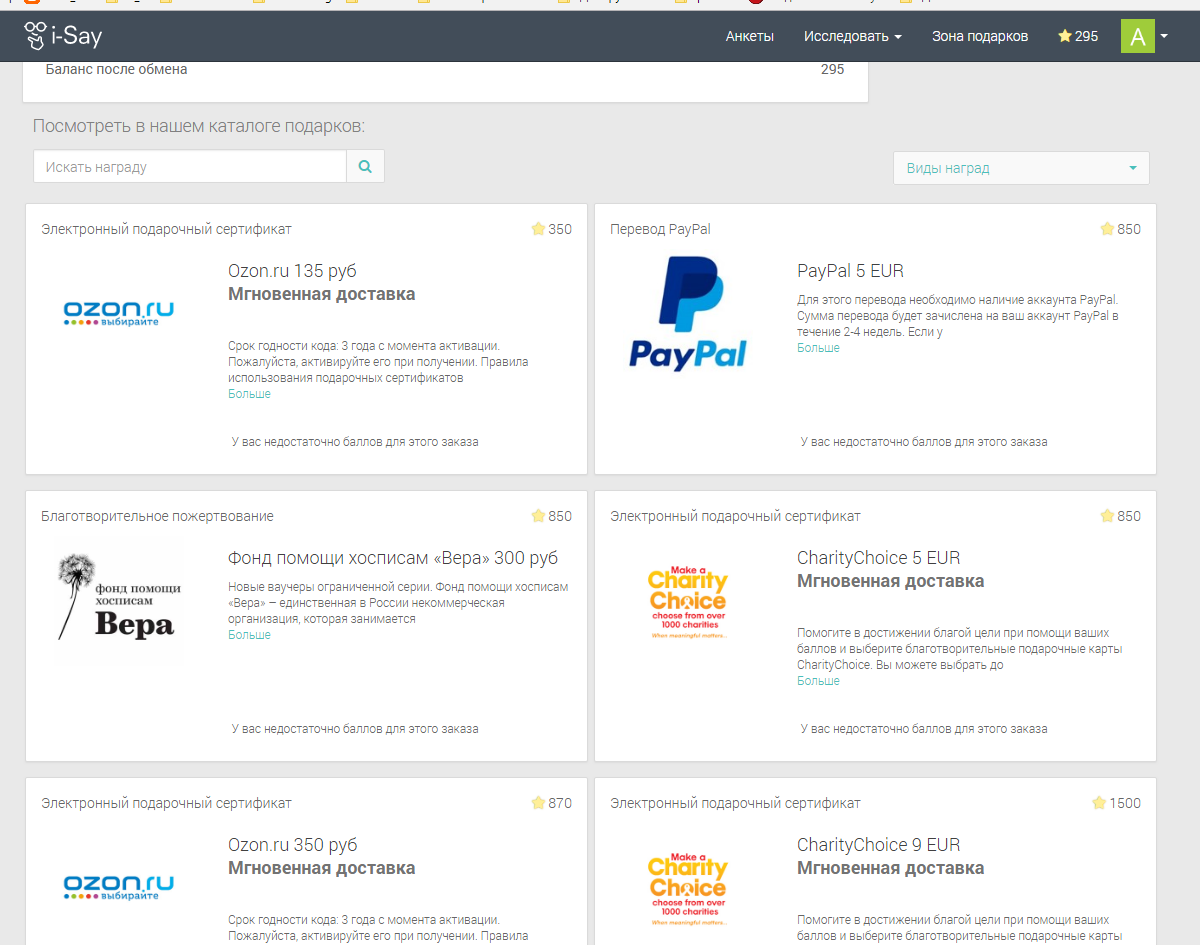
Task: Click the Ozon.ru logo on 350 руб card
Action: 119,887
